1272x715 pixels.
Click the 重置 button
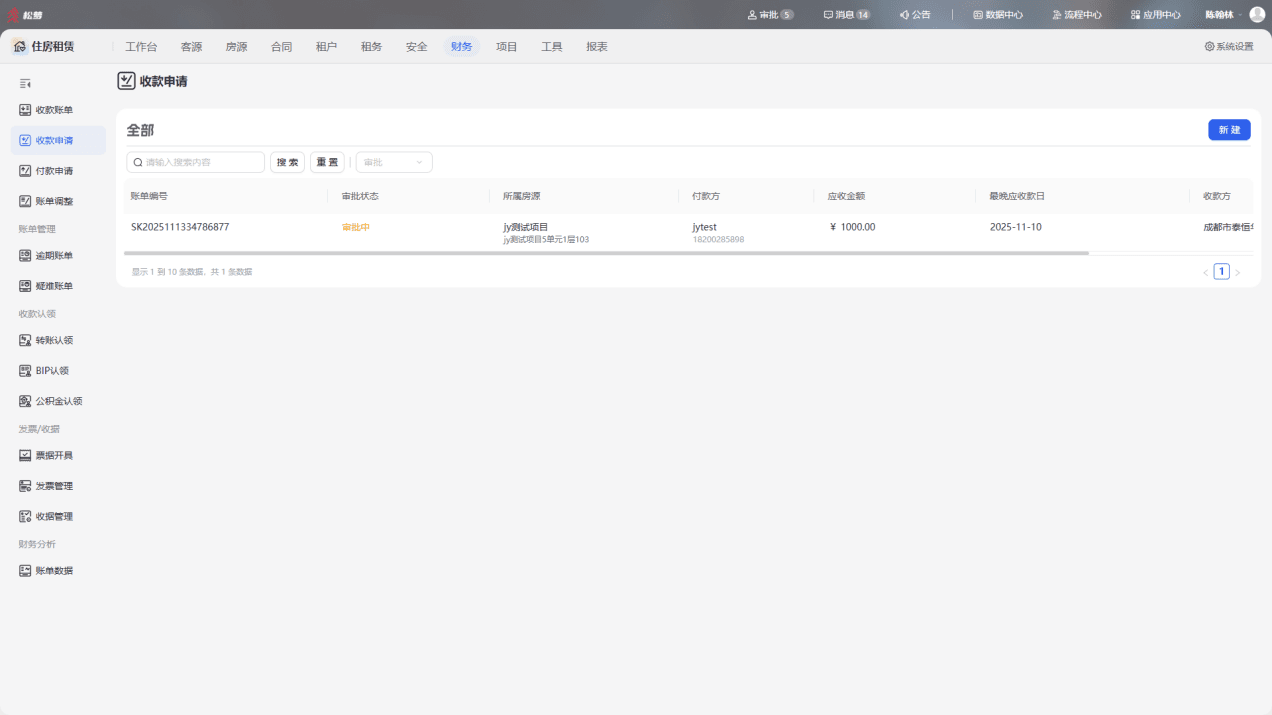coord(327,162)
